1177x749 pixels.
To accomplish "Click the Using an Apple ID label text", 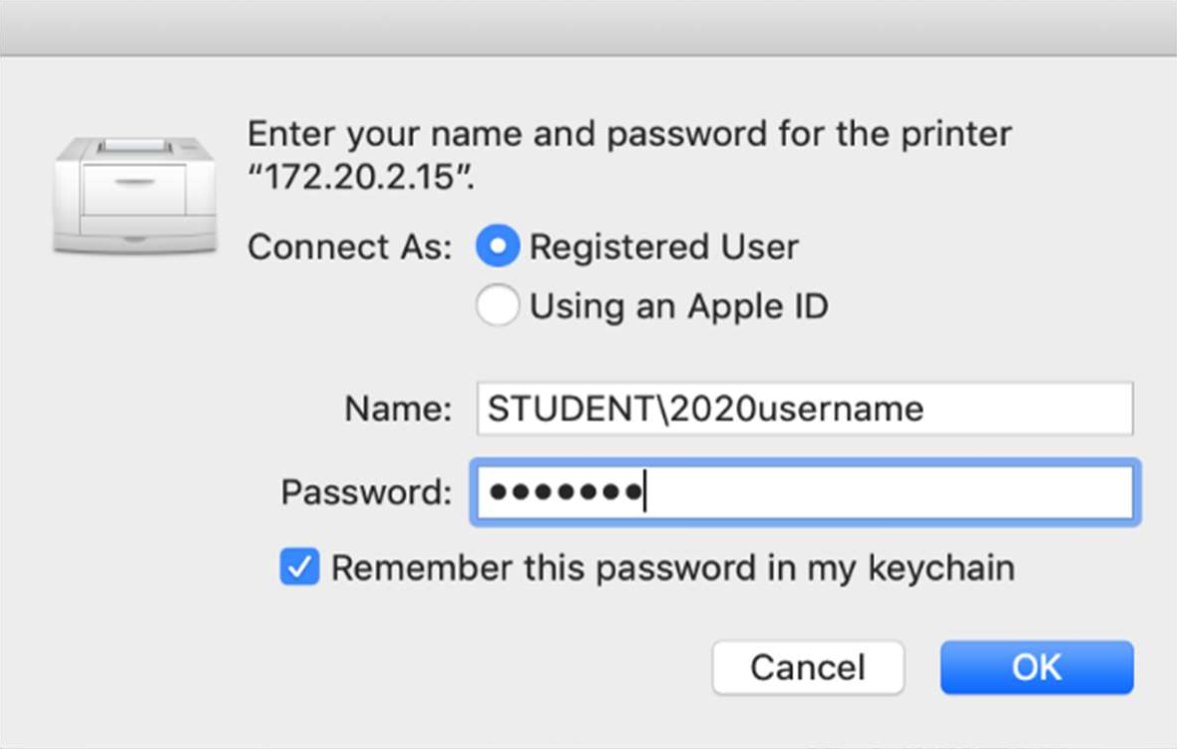I will pyautogui.click(x=679, y=306).
